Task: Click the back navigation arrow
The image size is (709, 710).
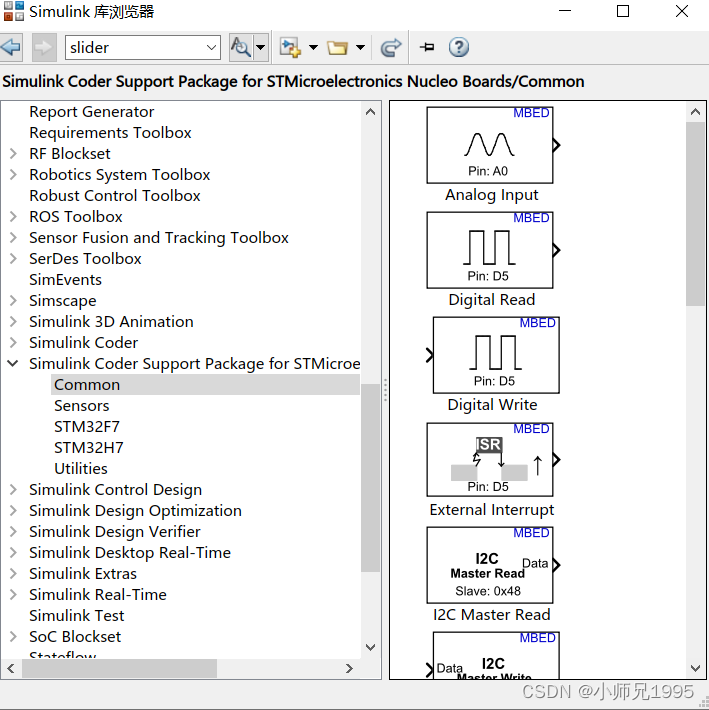Action: tap(11, 47)
